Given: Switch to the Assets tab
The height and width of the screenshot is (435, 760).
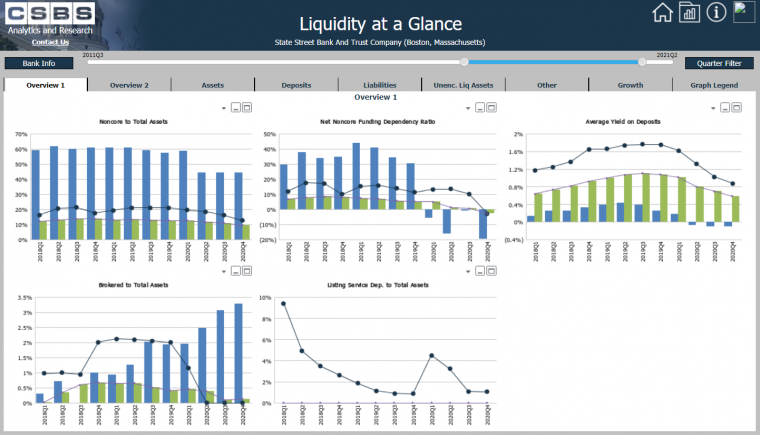Looking at the screenshot, I should click(213, 85).
